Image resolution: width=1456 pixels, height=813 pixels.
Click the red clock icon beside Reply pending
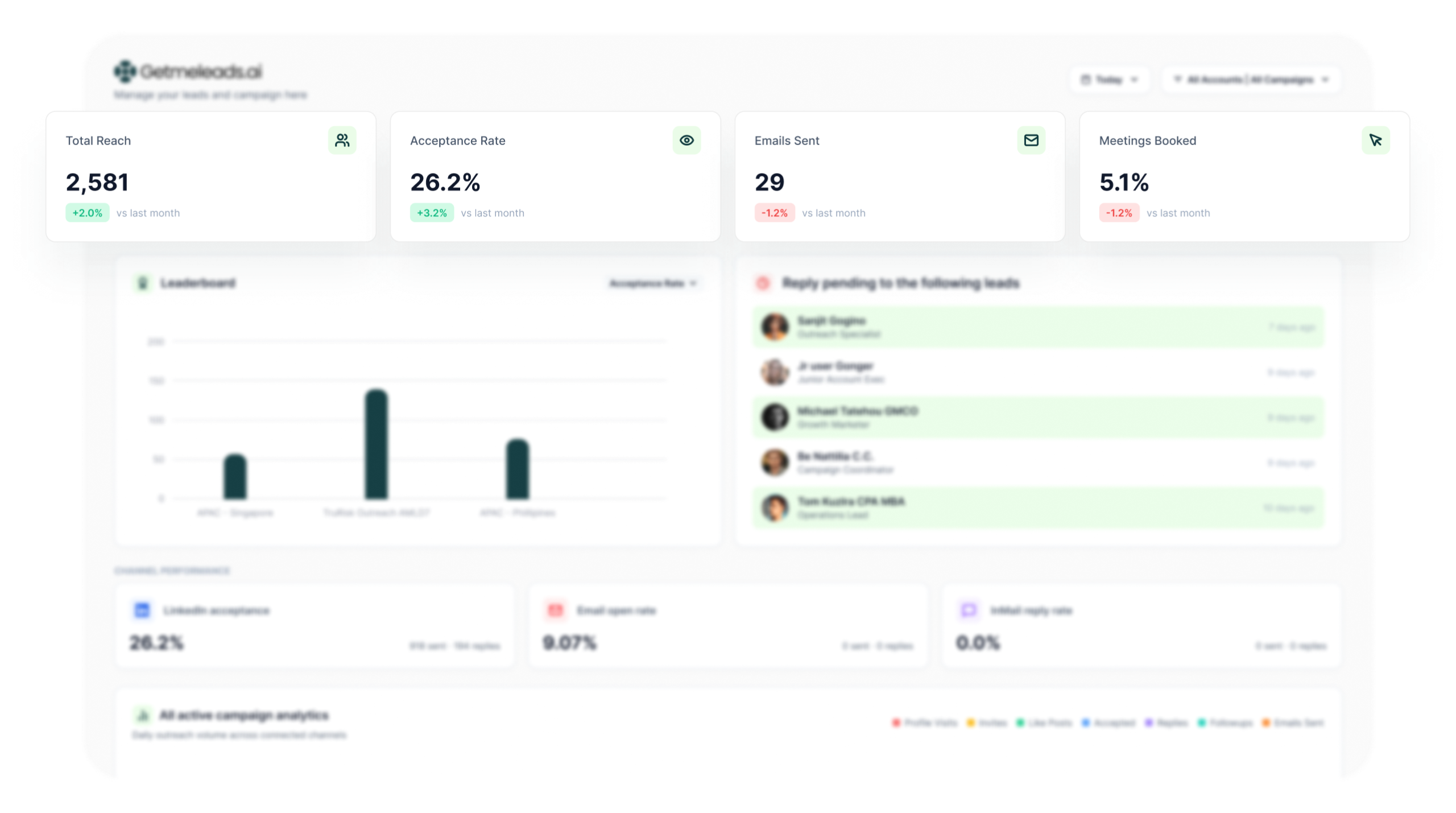coord(763,283)
